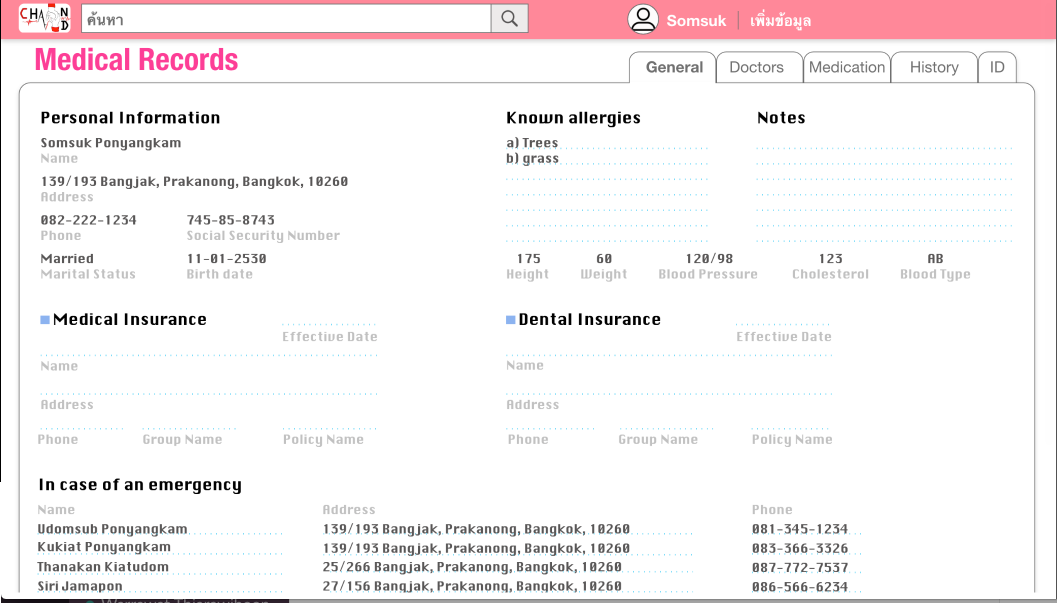Click the Dental Insurance Effective Date field
Screen dimensions: 1057x603
click(x=783, y=321)
